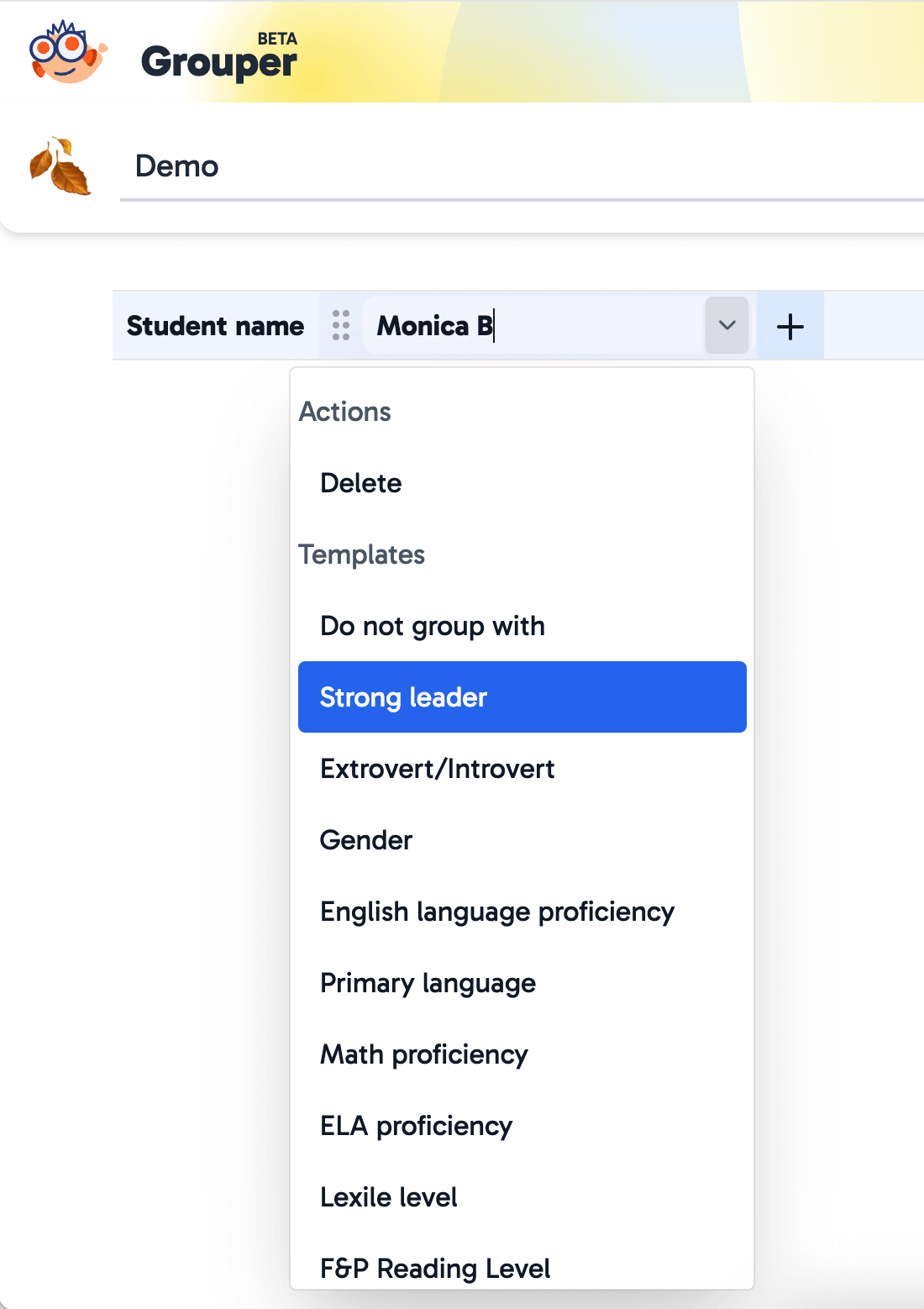Click the Demo board title
Image resolution: width=924 pixels, height=1309 pixels.
pos(177,165)
